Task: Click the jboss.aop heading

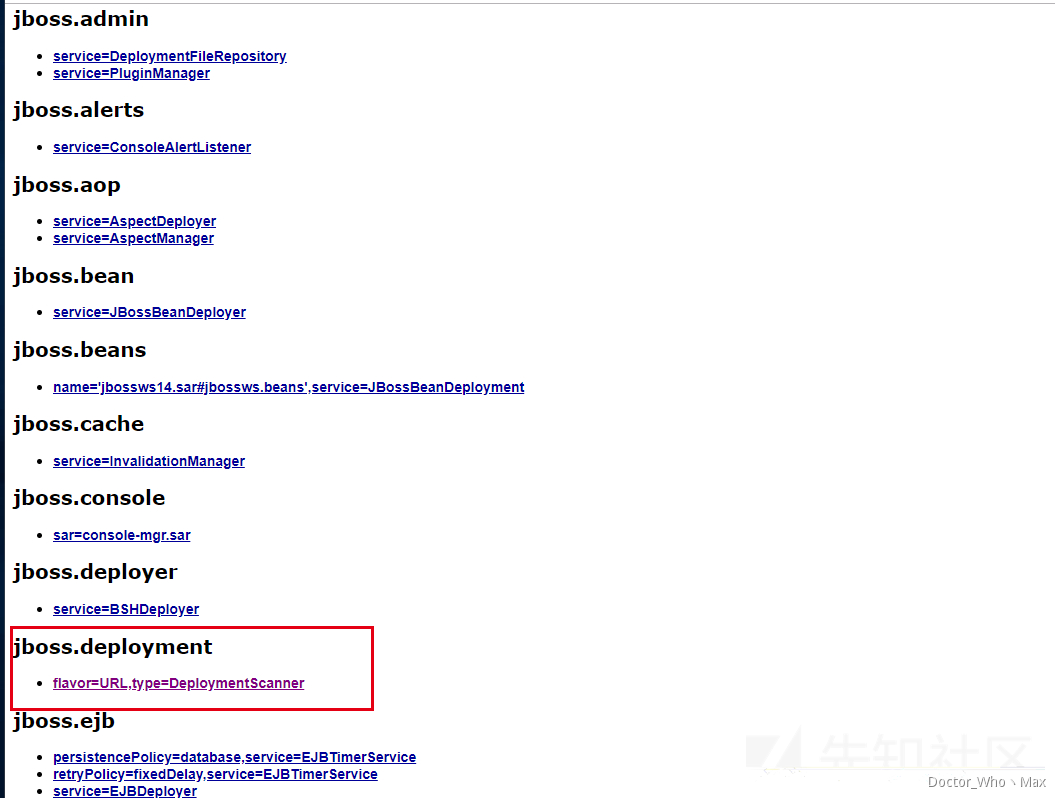Action: coord(67,185)
